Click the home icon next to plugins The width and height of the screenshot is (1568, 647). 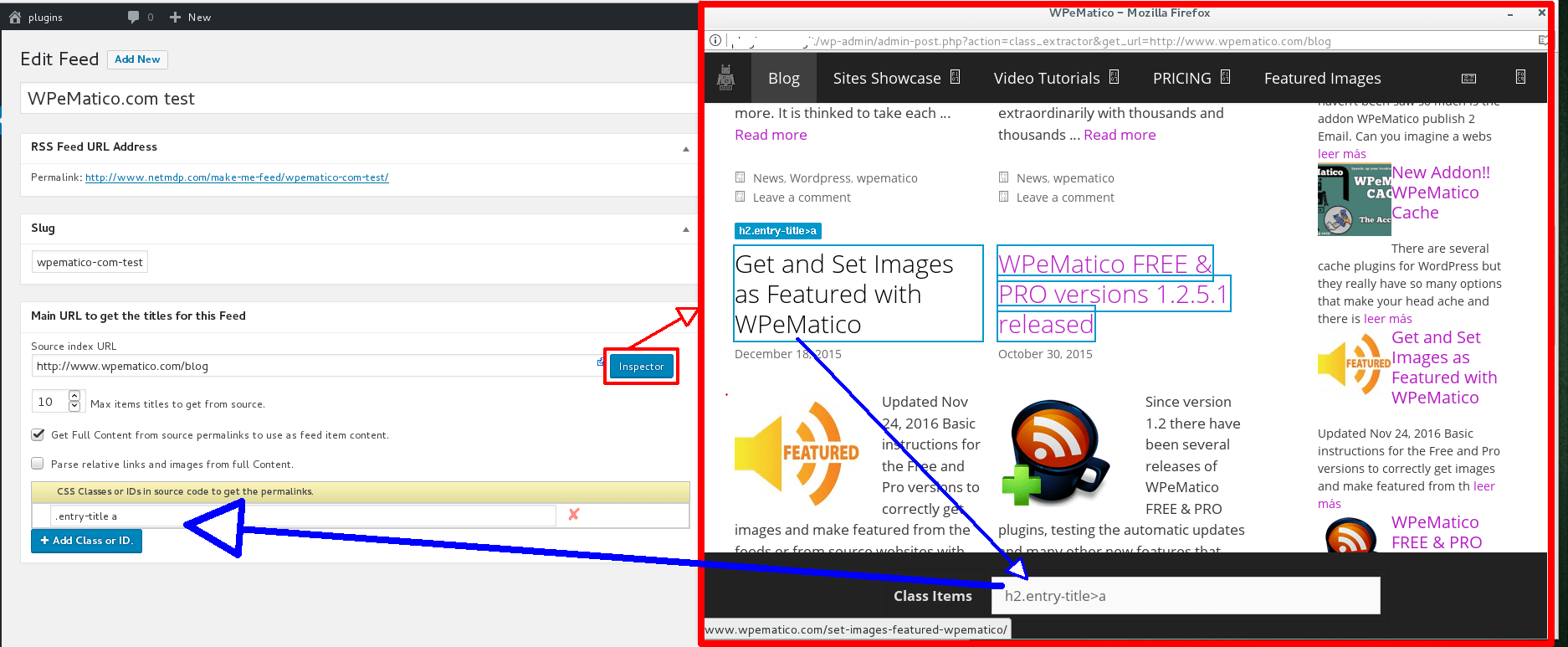pos(14,17)
